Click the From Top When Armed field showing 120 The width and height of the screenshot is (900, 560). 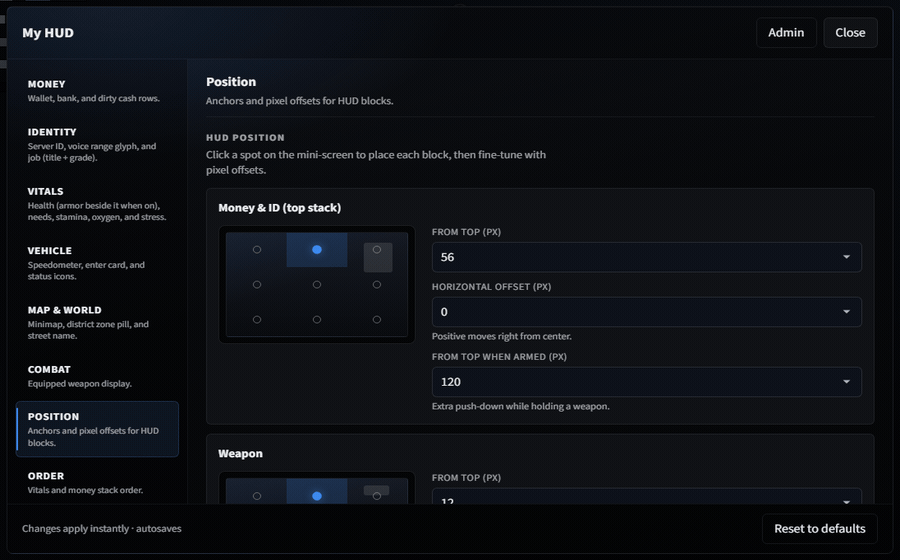(x=646, y=382)
